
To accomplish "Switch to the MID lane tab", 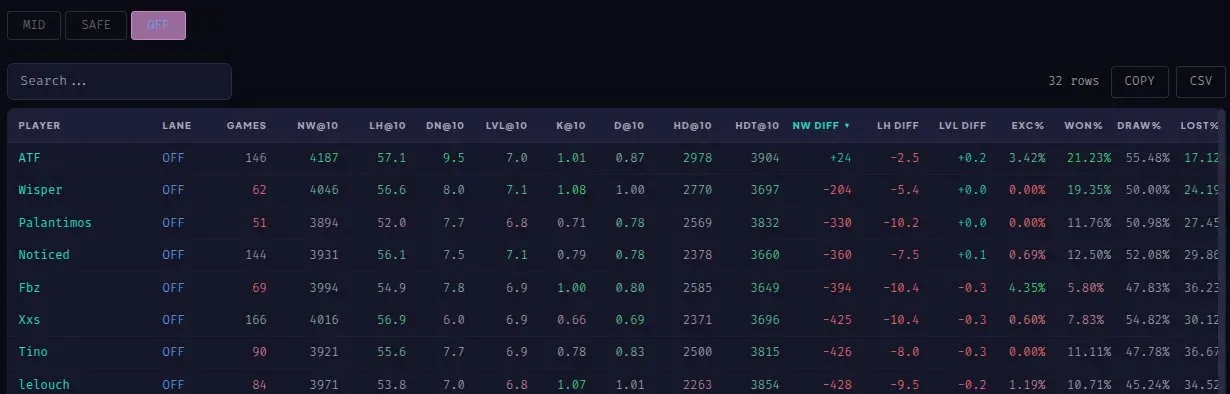I will tap(34, 25).
